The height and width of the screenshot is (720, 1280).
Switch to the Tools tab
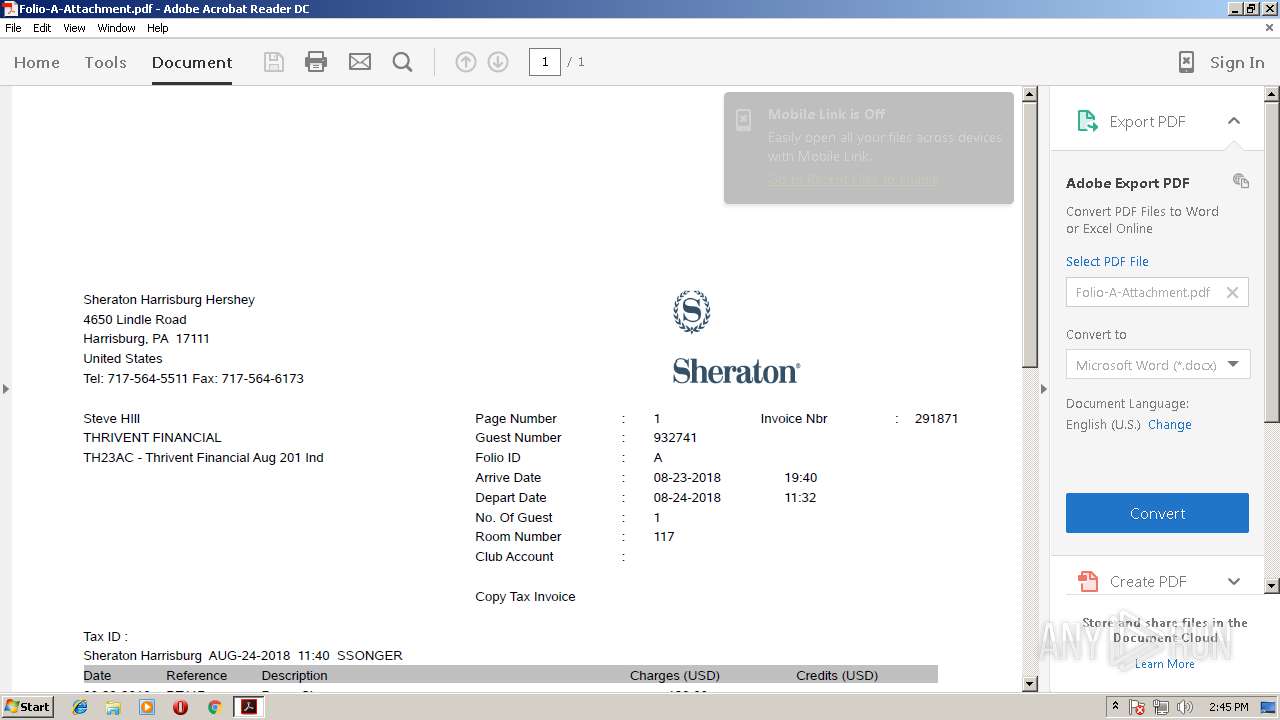pos(105,62)
